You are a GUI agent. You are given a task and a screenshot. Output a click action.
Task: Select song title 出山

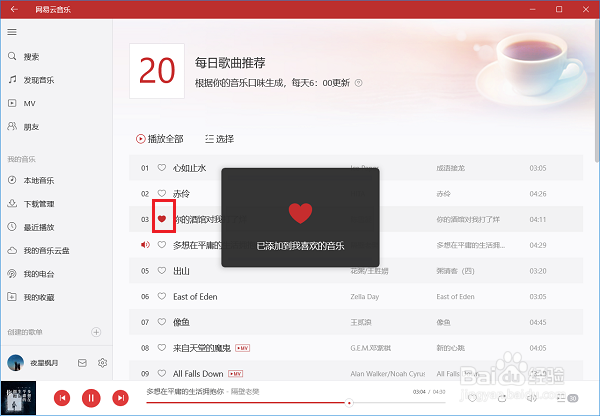[181, 271]
